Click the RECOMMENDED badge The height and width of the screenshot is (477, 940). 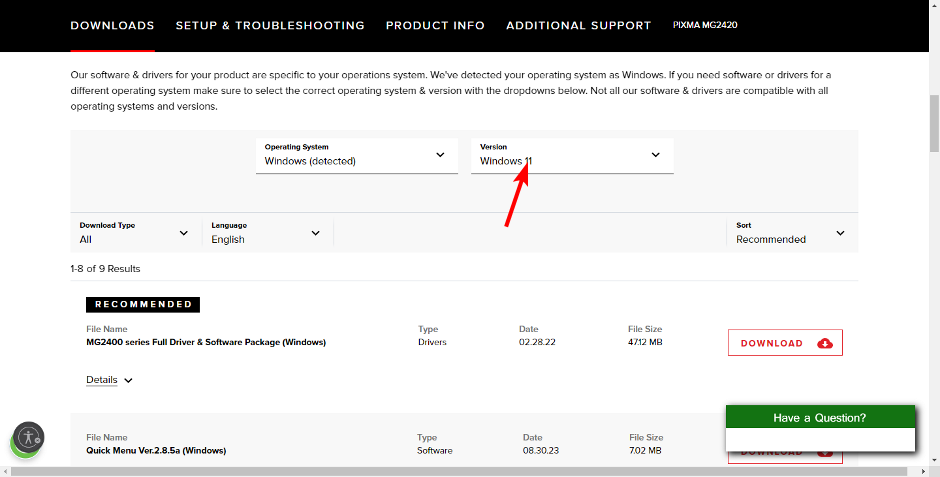[143, 304]
